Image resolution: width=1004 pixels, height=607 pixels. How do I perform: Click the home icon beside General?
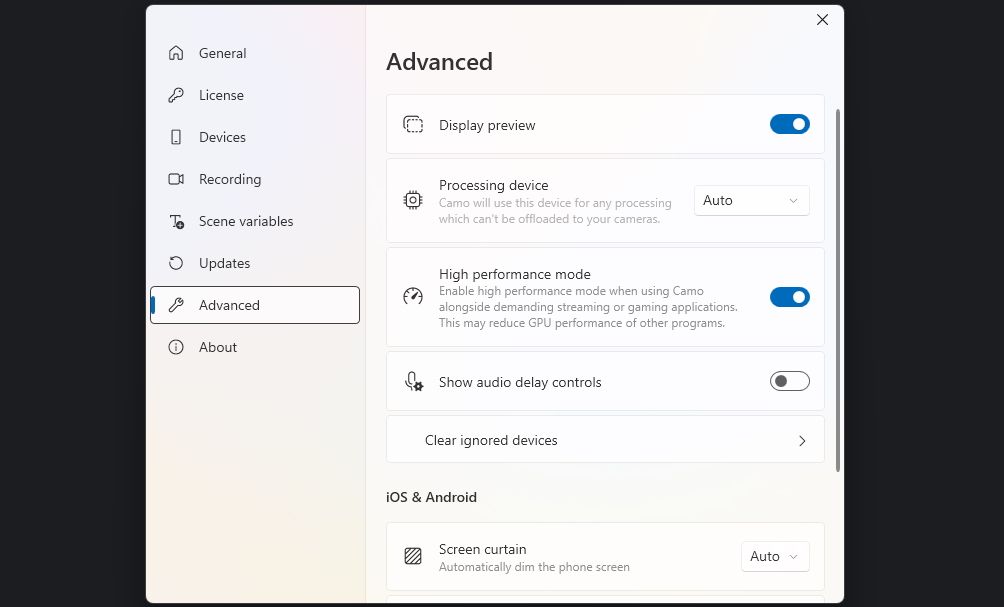click(x=176, y=53)
